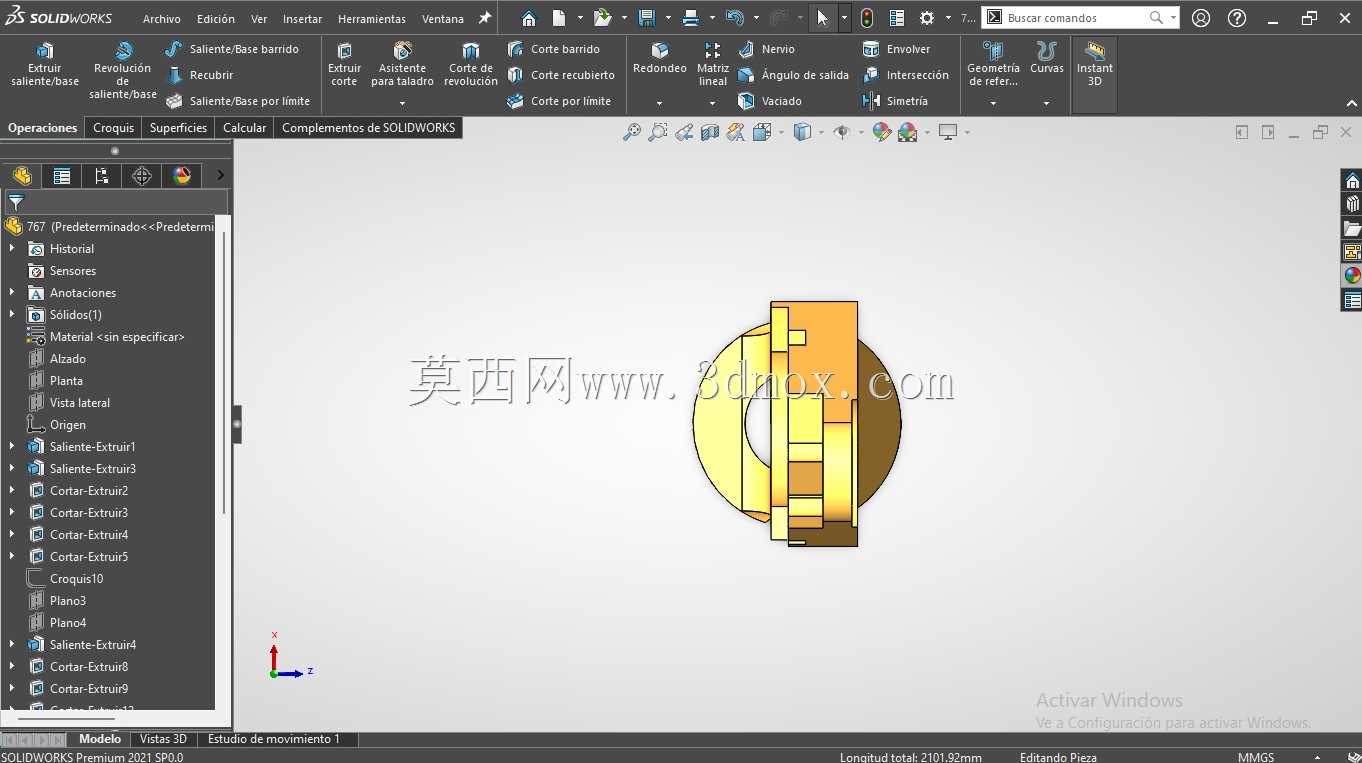Image resolution: width=1362 pixels, height=763 pixels.
Task: Start the Extruir corte feature
Action: (x=344, y=65)
